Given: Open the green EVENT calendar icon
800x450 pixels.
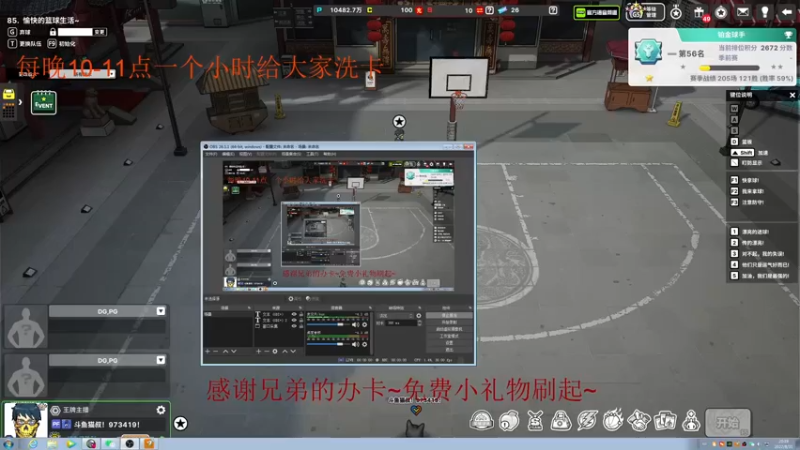Looking at the screenshot, I should (43, 103).
